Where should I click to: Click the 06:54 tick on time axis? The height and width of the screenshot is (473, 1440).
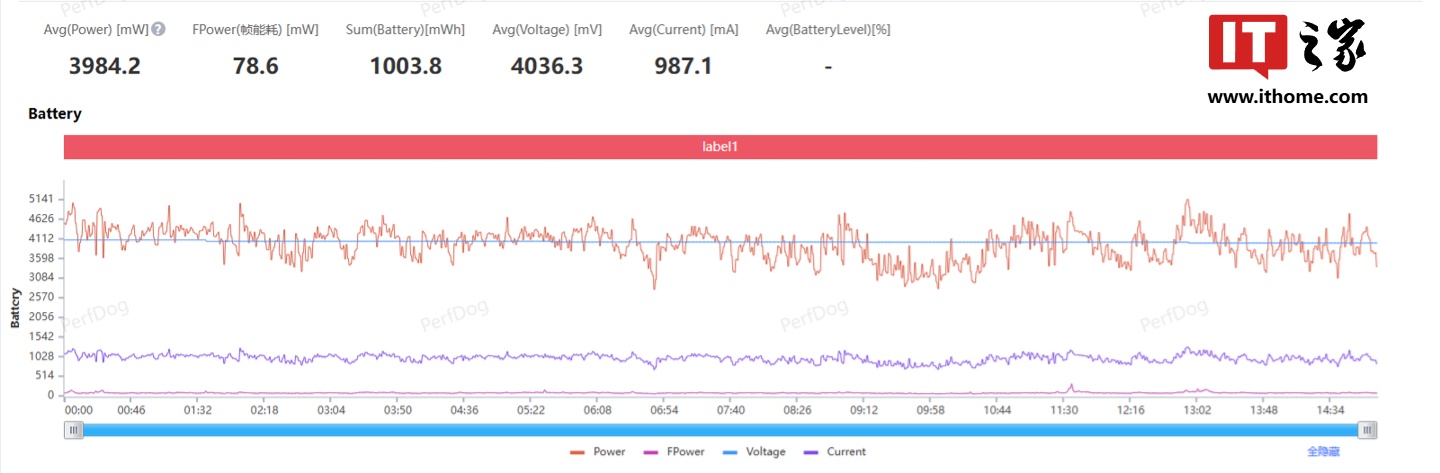[x=664, y=410]
